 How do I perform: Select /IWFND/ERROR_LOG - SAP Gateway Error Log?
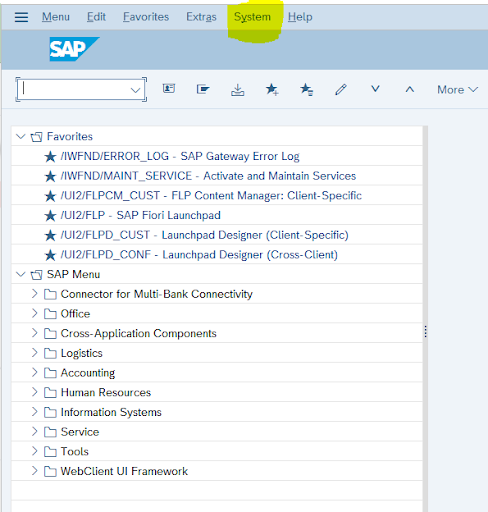click(180, 156)
